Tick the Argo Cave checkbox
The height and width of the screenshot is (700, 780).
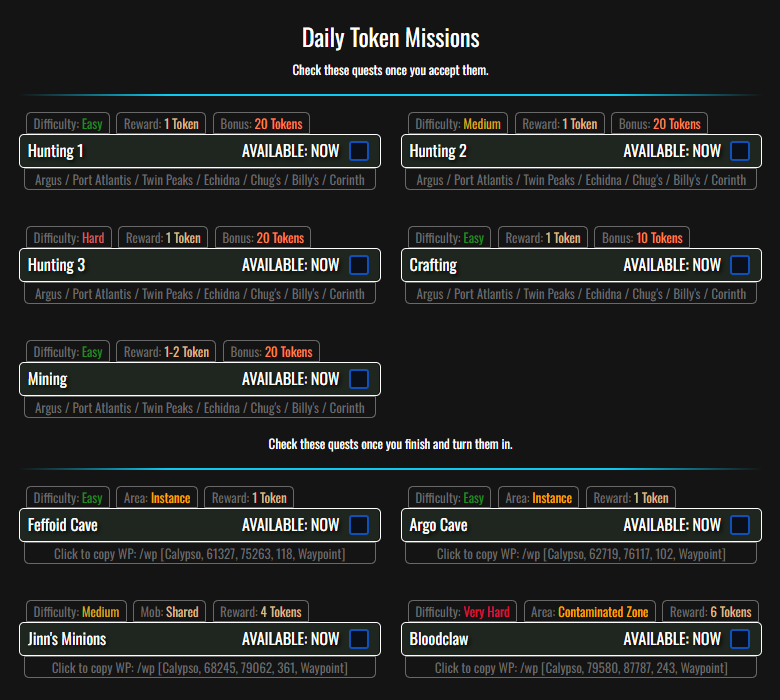pyautogui.click(x=740, y=525)
